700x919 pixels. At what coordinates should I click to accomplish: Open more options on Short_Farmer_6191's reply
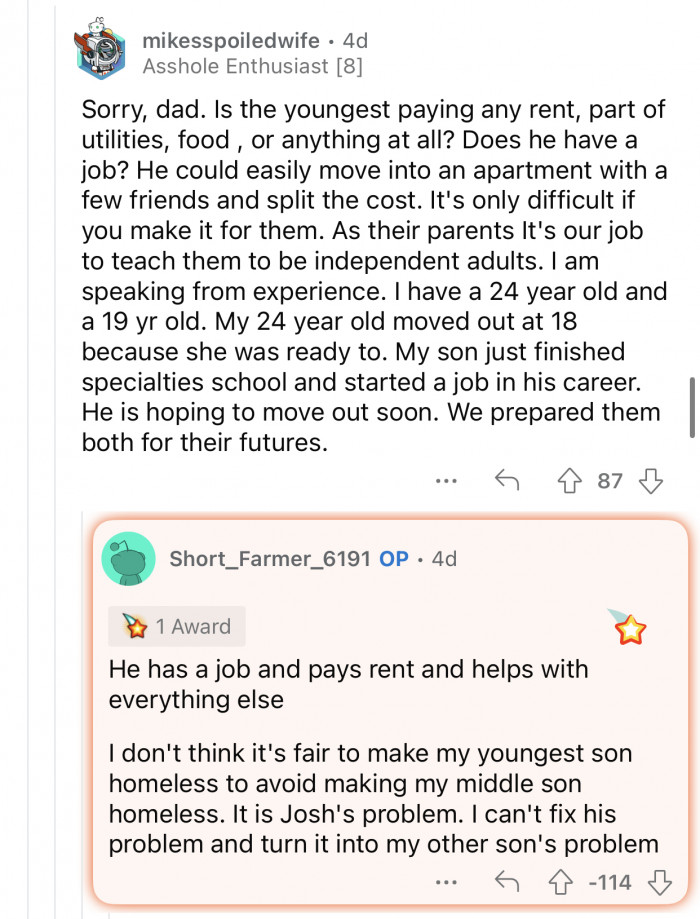(x=446, y=882)
